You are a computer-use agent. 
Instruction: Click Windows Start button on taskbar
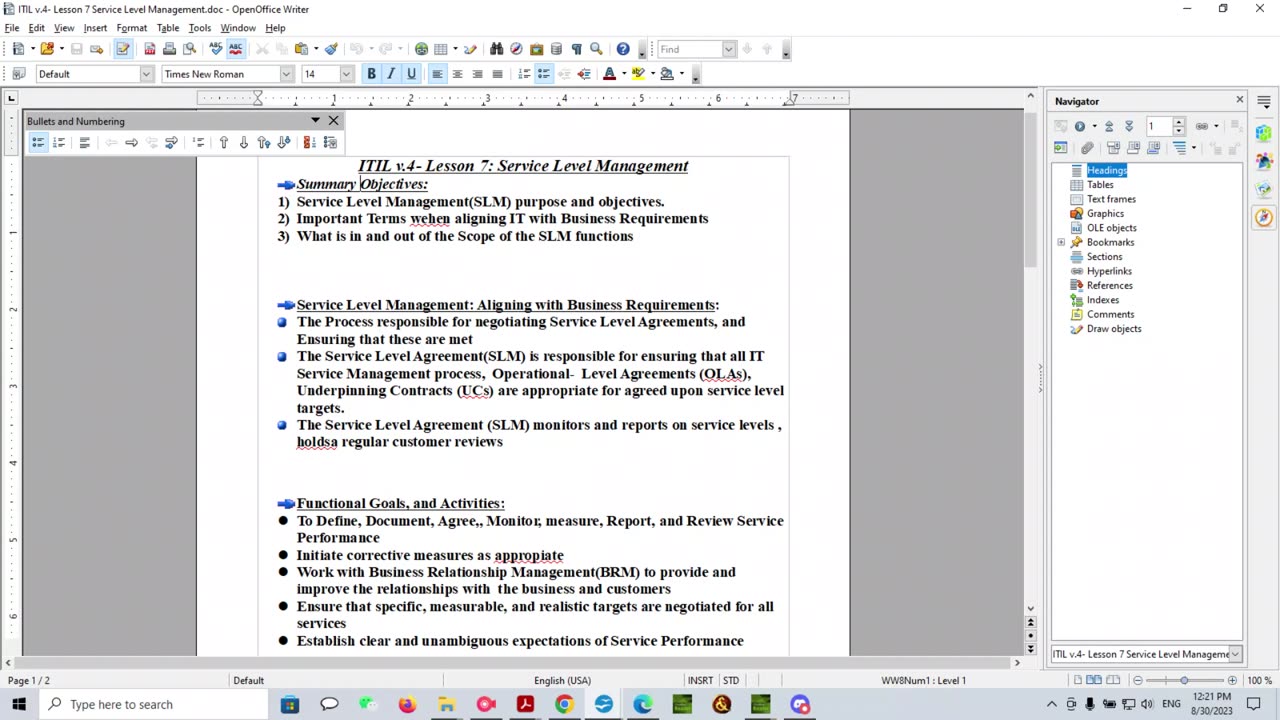click(19, 704)
